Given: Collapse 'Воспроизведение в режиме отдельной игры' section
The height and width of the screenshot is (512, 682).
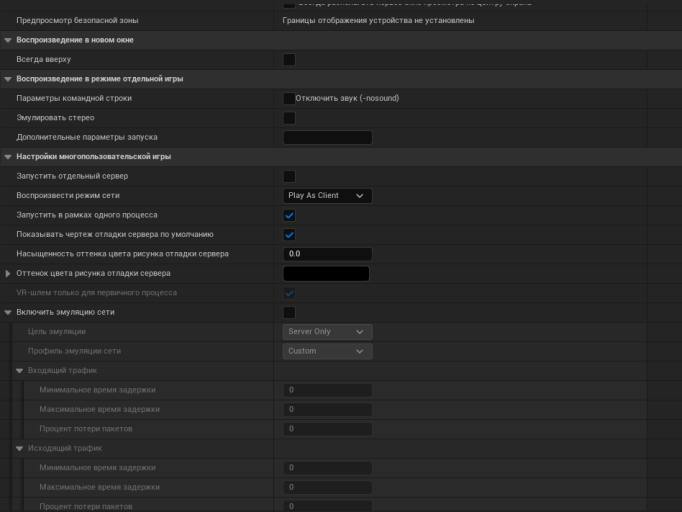Looking at the screenshot, I should (8, 79).
